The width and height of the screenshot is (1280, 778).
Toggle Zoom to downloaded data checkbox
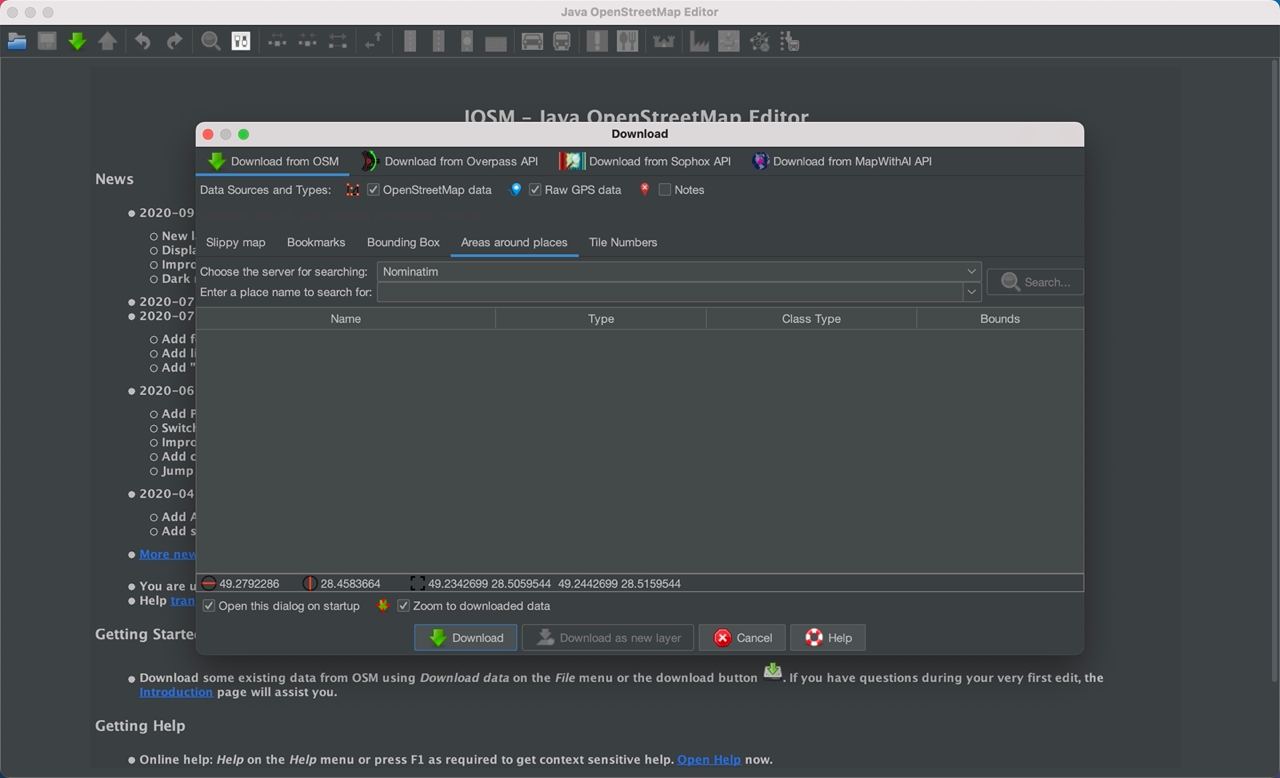coord(403,605)
